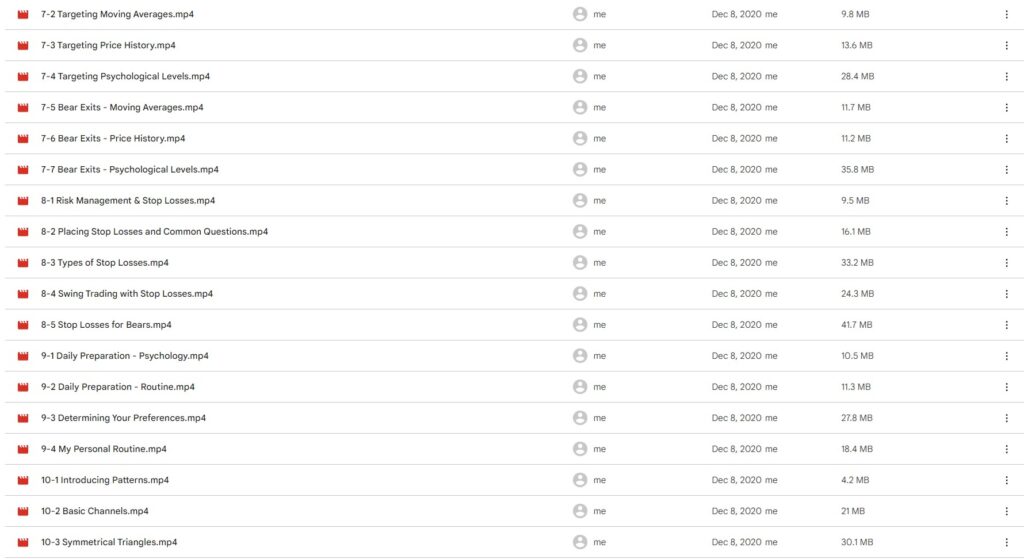Show more options for 10-3 Symmetrical Triangles
Viewport: 1024px width, 559px height.
click(1006, 542)
